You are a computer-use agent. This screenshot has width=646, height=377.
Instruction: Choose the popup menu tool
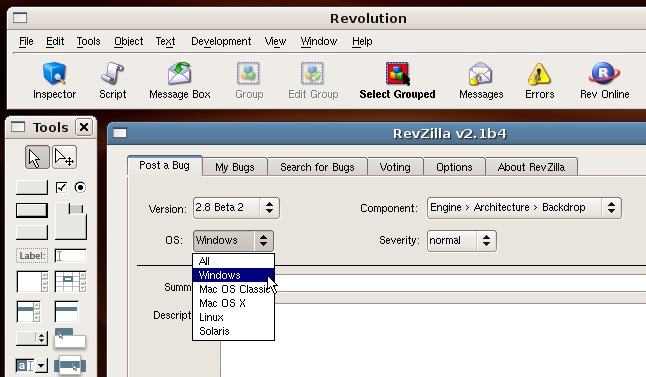[x=70, y=365]
